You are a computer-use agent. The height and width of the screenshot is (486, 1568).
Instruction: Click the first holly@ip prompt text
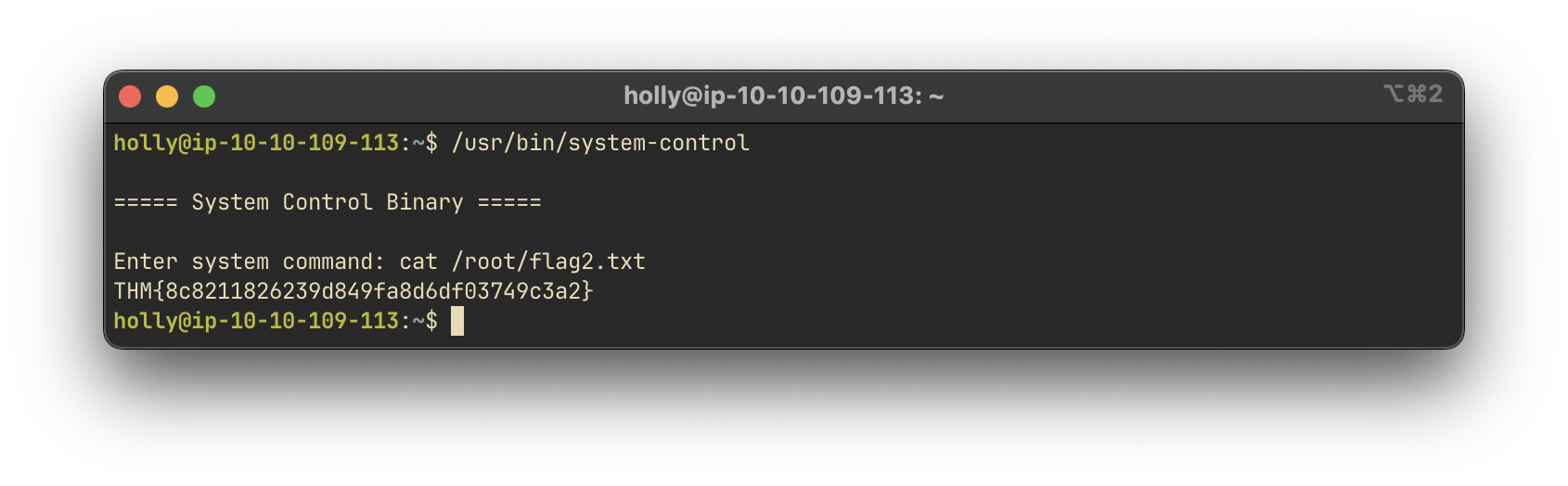[256, 143]
